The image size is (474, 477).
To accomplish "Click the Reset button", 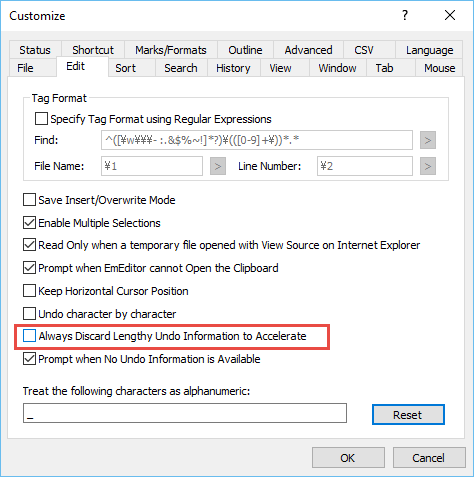I will (x=408, y=415).
